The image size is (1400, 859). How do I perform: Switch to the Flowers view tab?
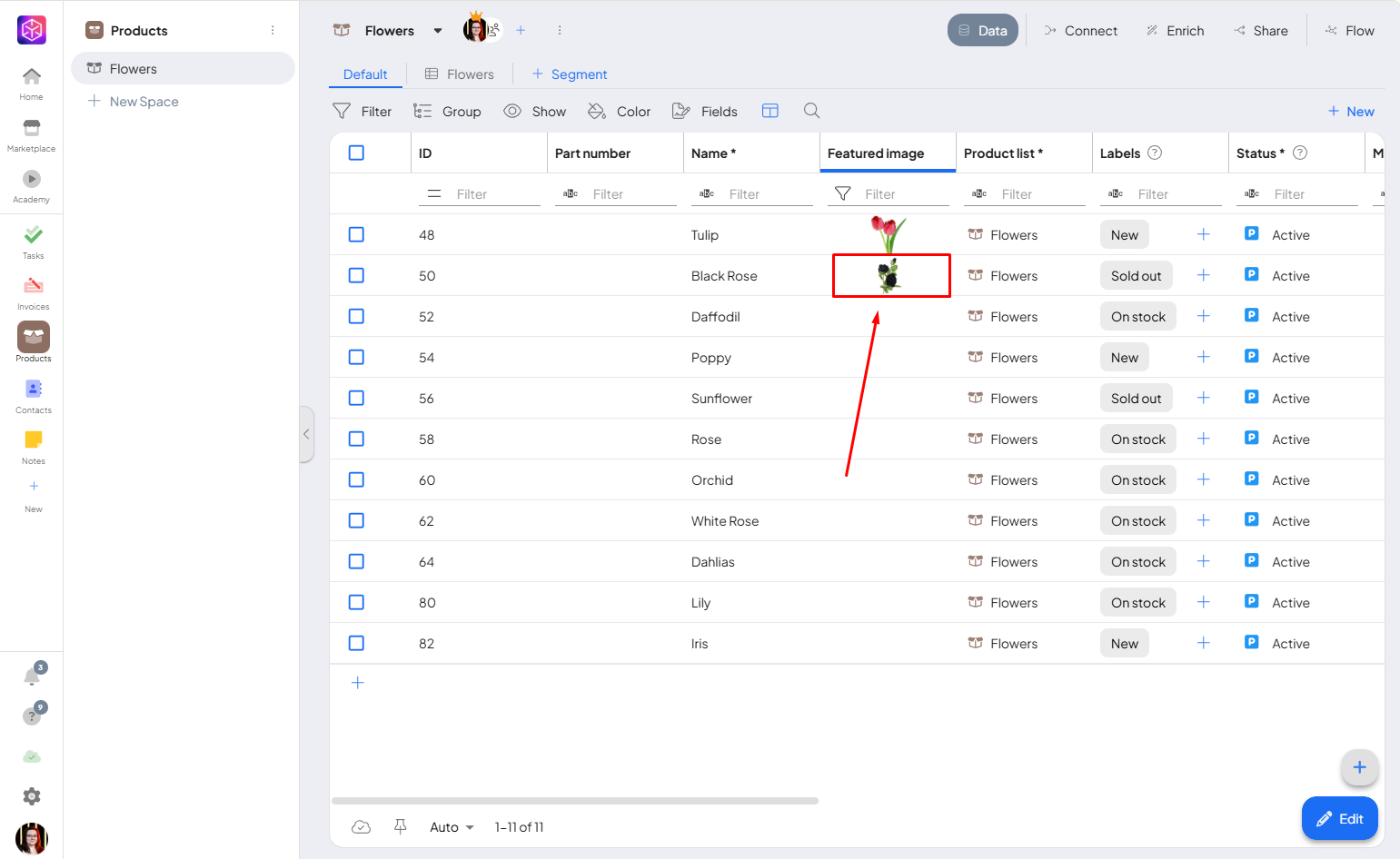point(460,74)
